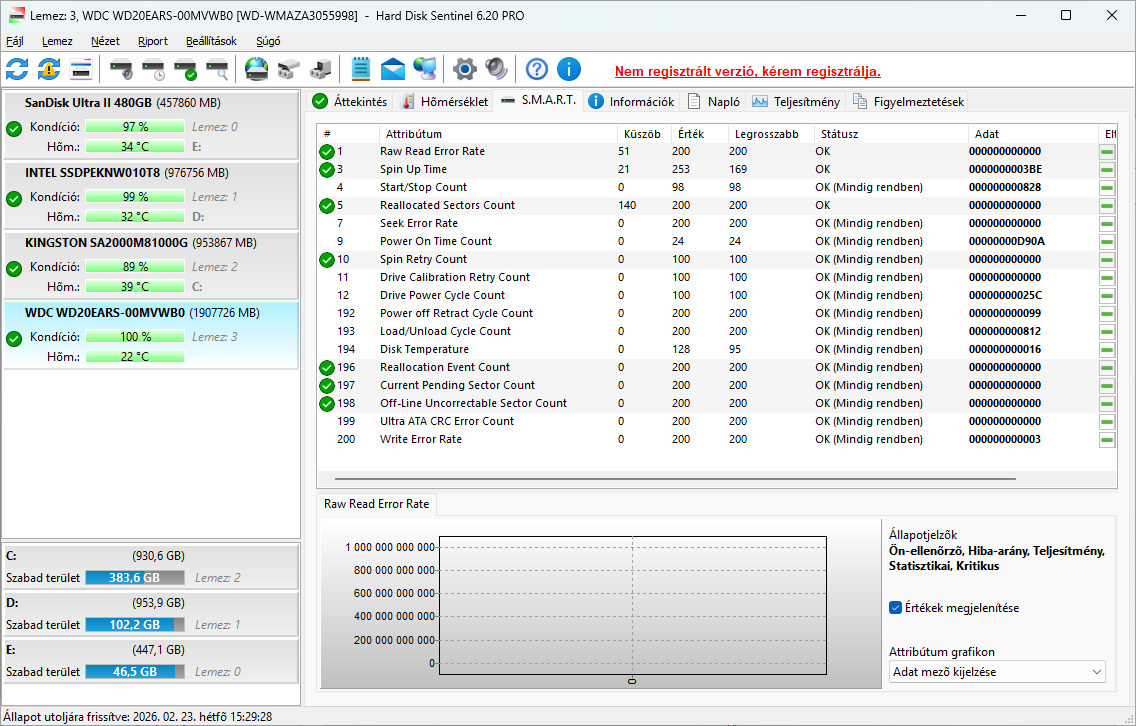
Task: Open help with the question mark icon
Action: coord(537,70)
